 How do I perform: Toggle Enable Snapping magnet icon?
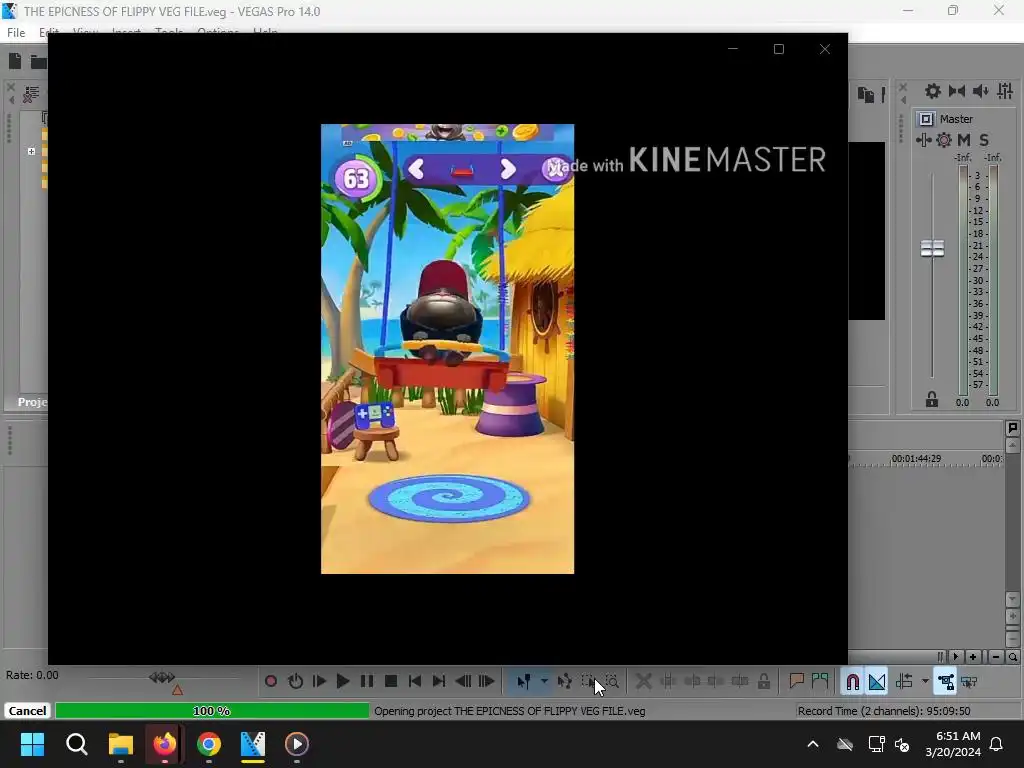(x=852, y=682)
